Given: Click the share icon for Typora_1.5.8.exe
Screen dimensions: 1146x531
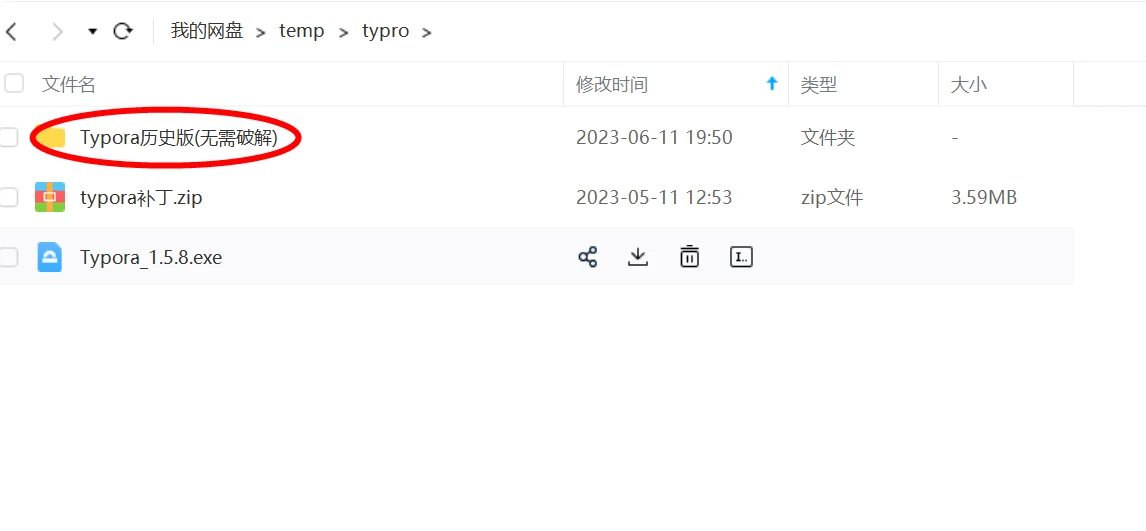Looking at the screenshot, I should [x=588, y=257].
